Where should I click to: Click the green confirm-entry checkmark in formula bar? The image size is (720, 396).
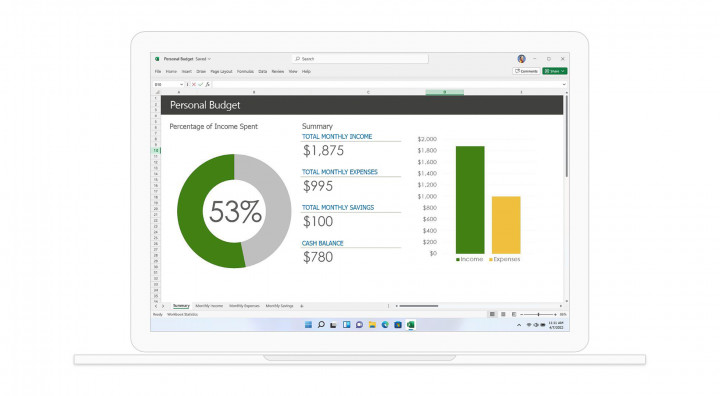(201, 85)
